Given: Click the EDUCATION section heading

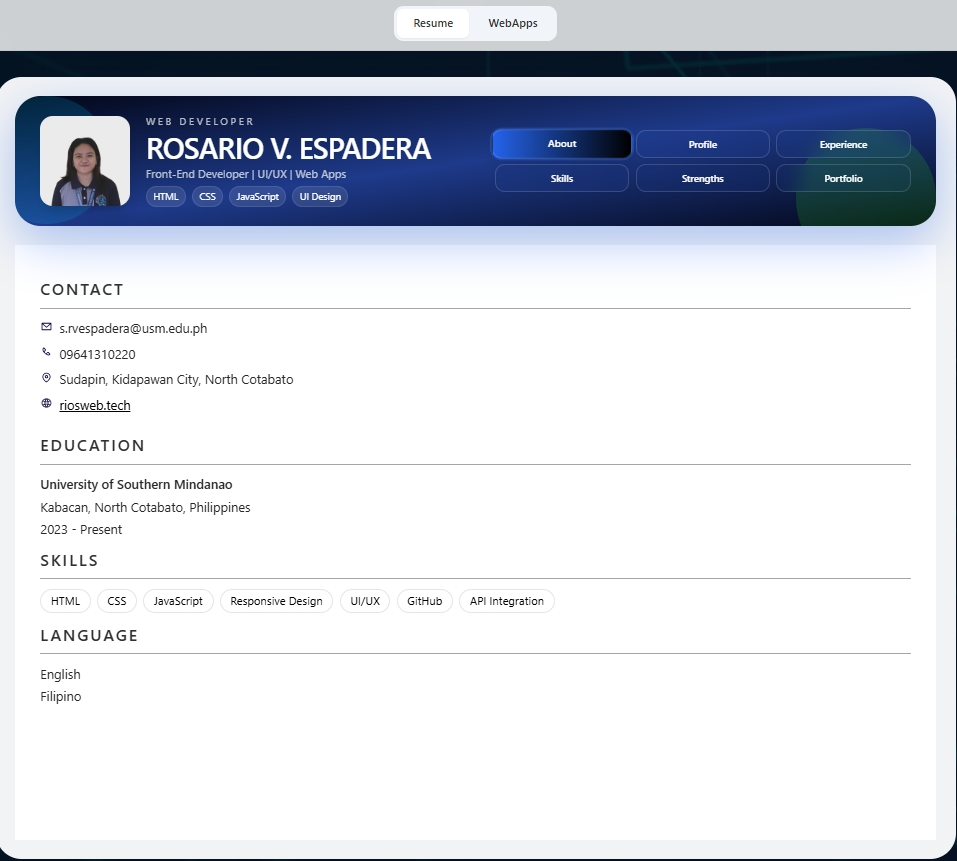Looking at the screenshot, I should pyautogui.click(x=93, y=446).
